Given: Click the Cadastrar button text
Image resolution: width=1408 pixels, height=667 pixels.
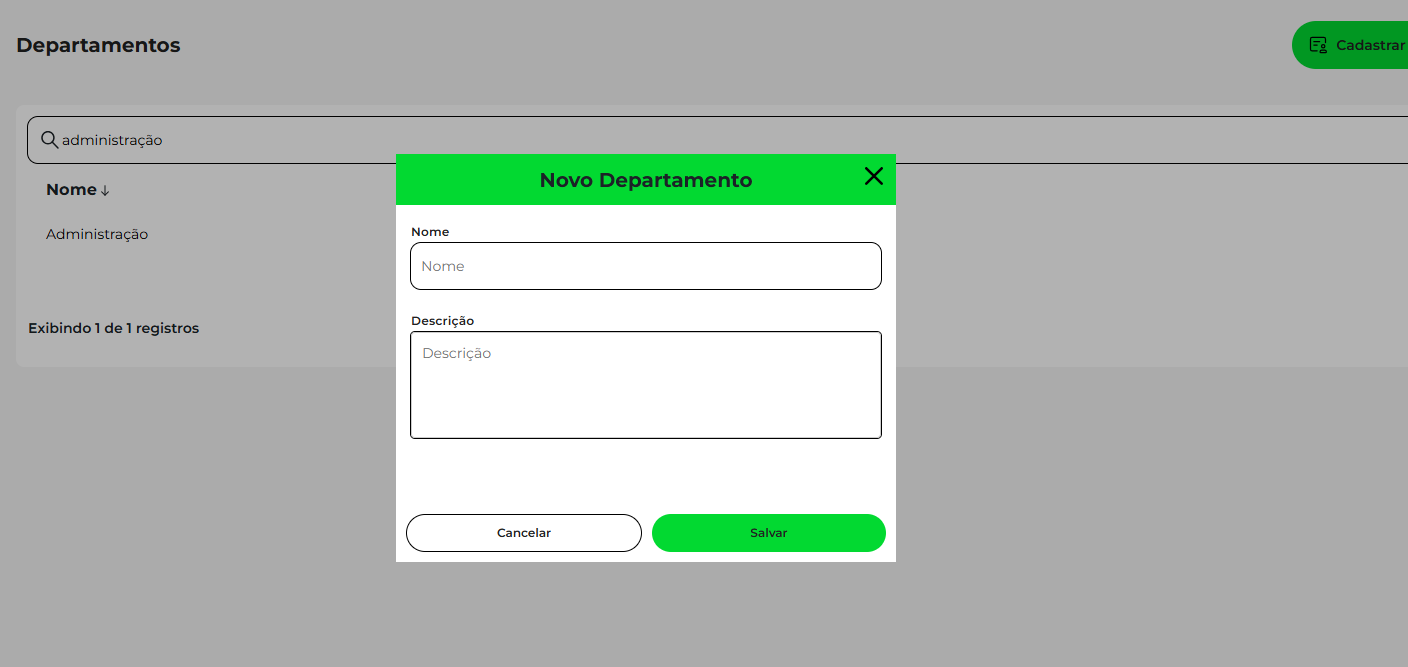Looking at the screenshot, I should point(1370,45).
